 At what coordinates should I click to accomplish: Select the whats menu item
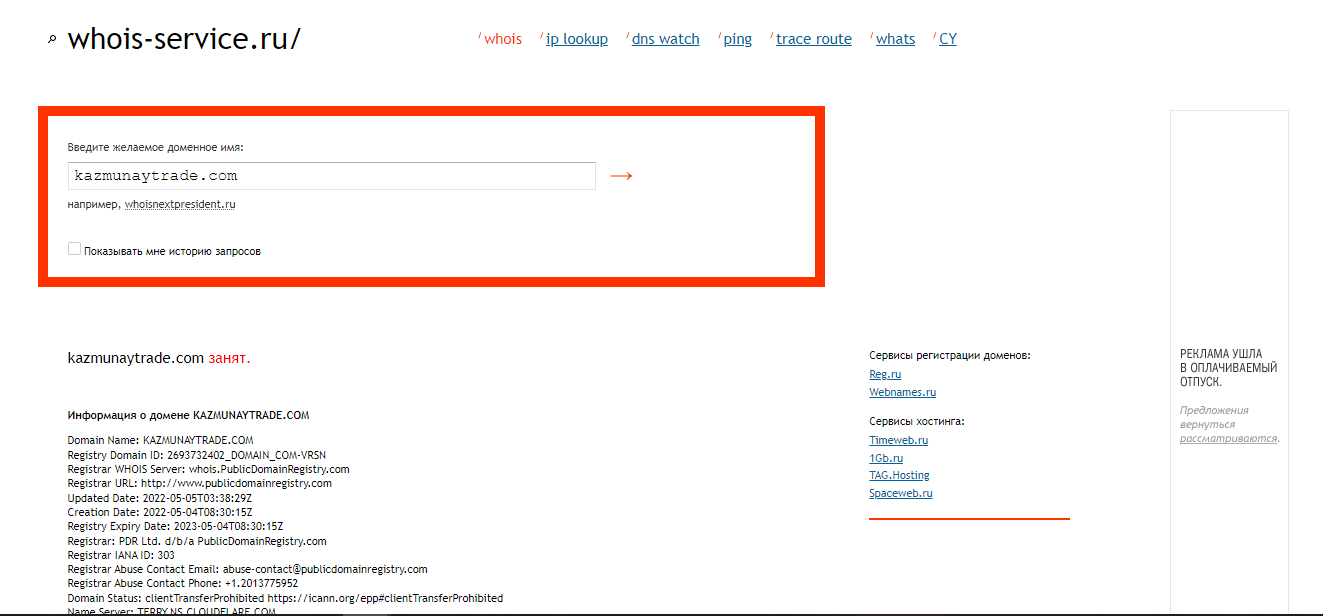[895, 39]
